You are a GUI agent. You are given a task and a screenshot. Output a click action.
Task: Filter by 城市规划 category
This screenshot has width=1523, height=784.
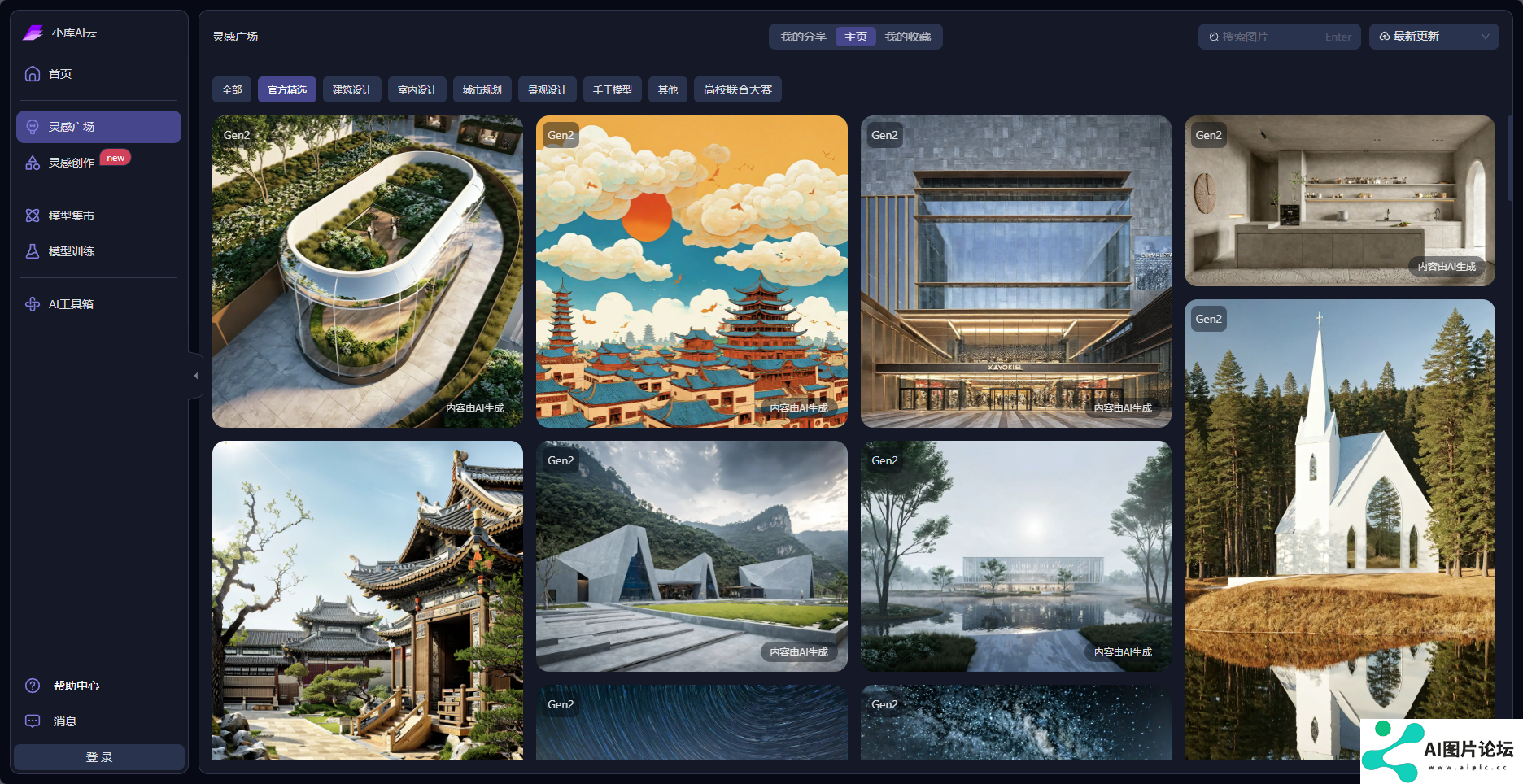click(x=482, y=89)
